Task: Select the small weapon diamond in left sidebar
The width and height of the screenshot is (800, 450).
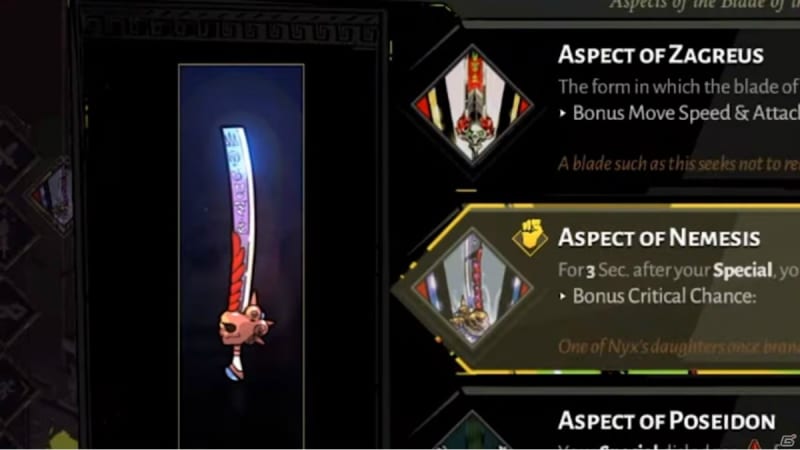Action: (x=53, y=195)
